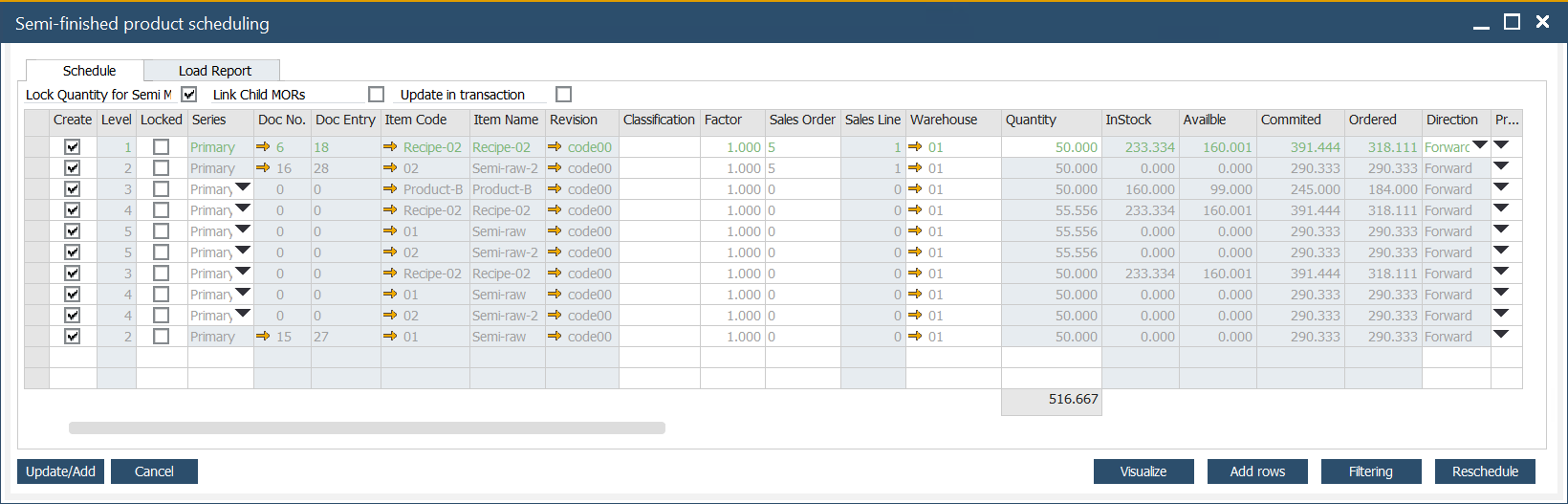Click the horizontal scrollbar under the grid
The height and width of the screenshot is (504, 1568).
coord(367,428)
